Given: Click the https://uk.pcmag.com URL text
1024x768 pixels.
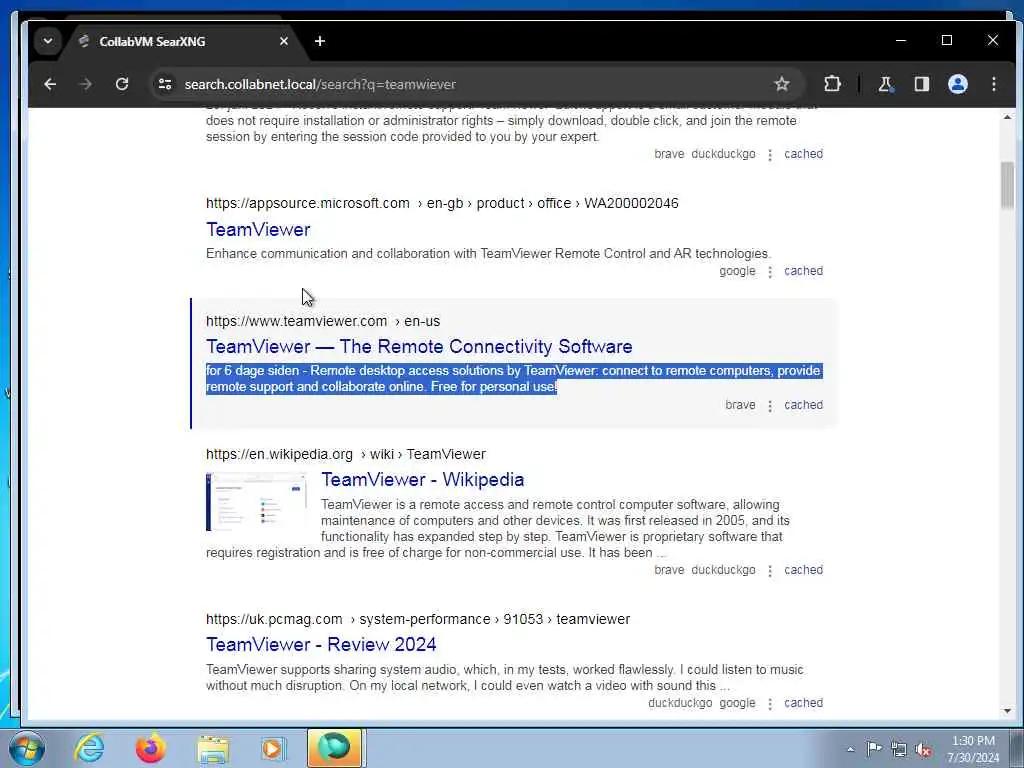Looking at the screenshot, I should (x=274, y=619).
